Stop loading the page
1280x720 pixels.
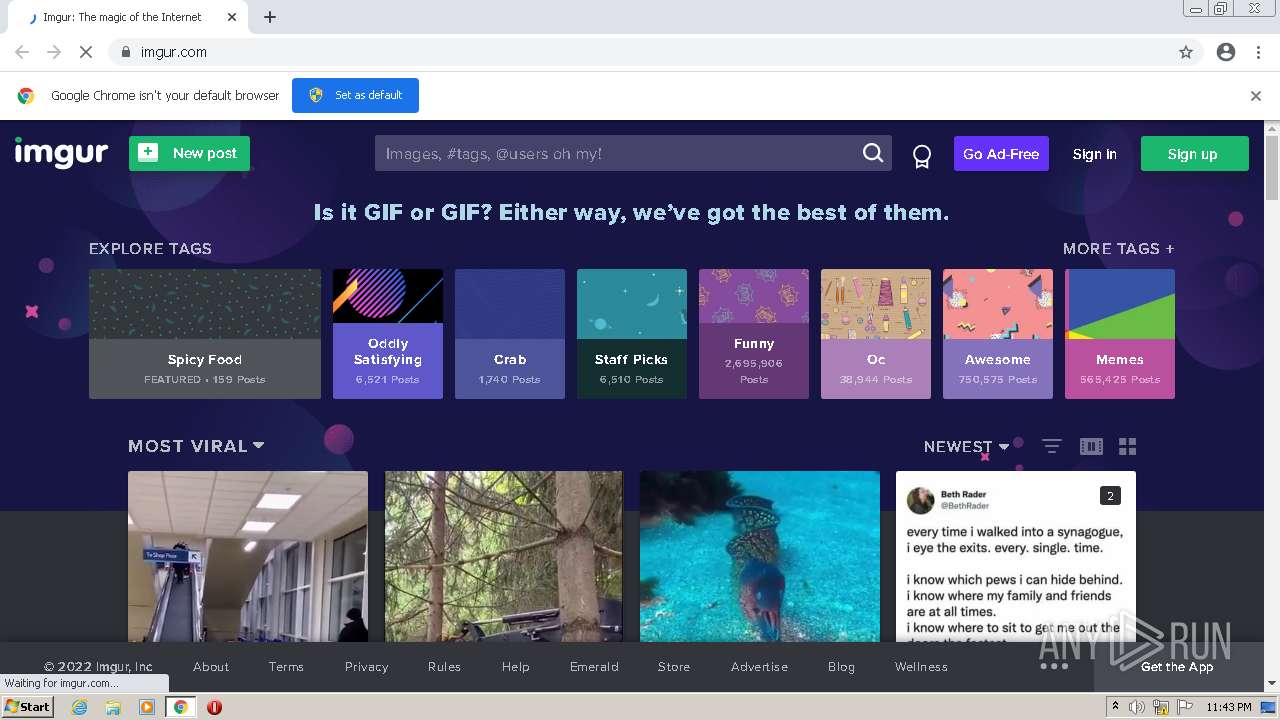(x=85, y=52)
